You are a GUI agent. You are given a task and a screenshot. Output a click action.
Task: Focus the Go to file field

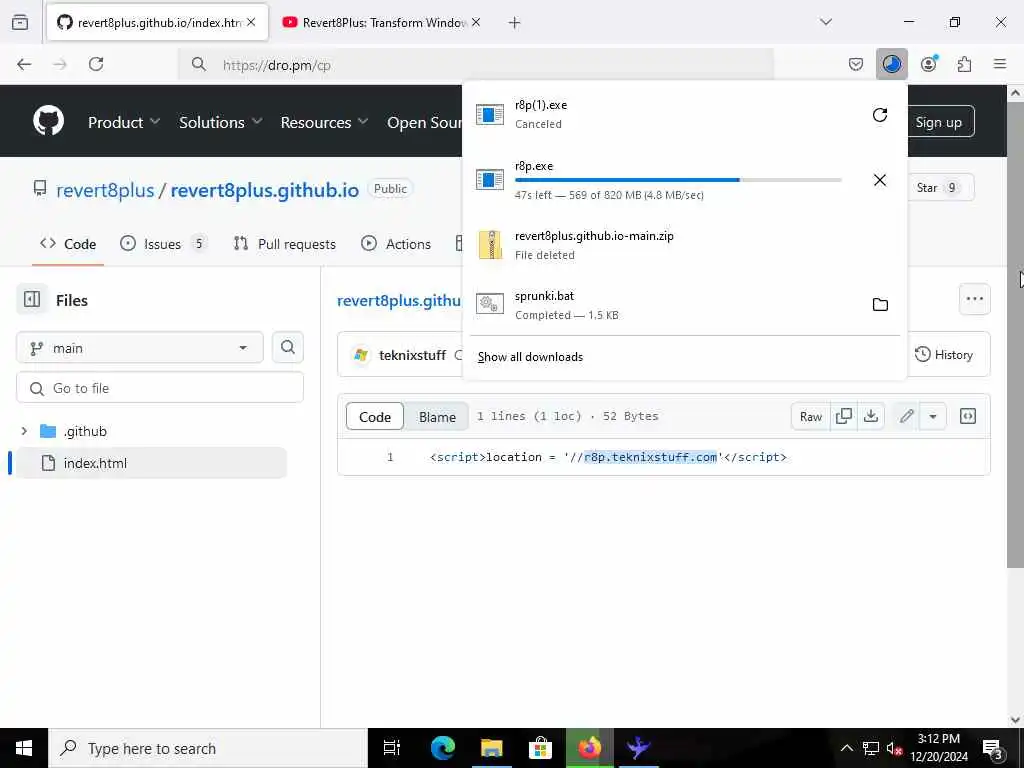[x=160, y=388]
